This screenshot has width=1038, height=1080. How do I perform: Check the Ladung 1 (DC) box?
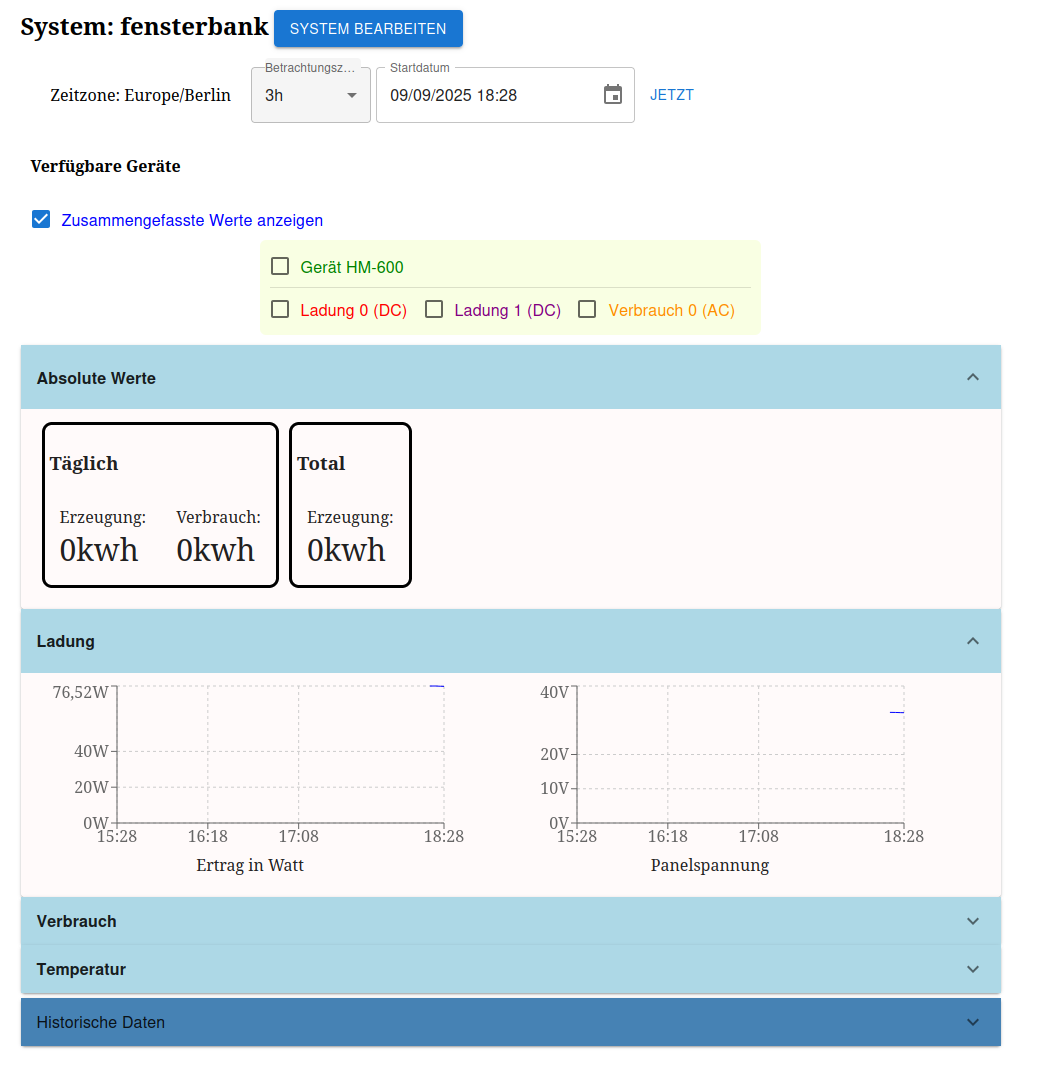point(434,310)
